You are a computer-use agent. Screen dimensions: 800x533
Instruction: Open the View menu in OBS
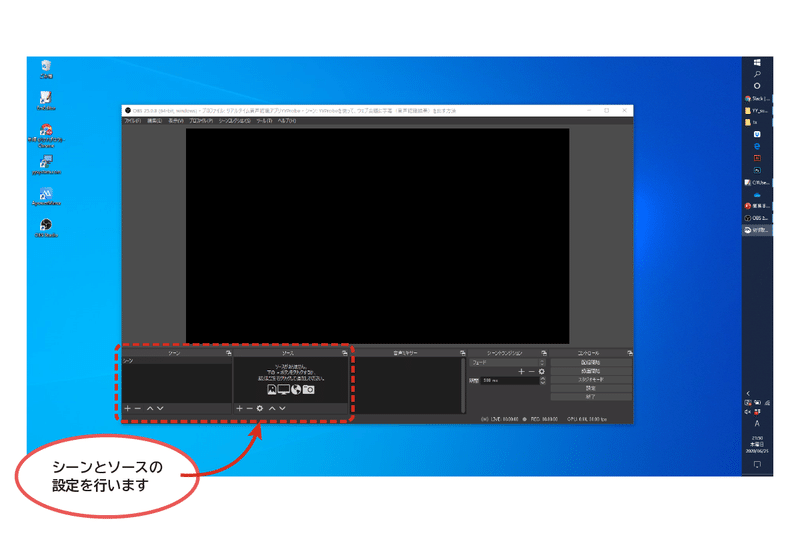click(176, 121)
